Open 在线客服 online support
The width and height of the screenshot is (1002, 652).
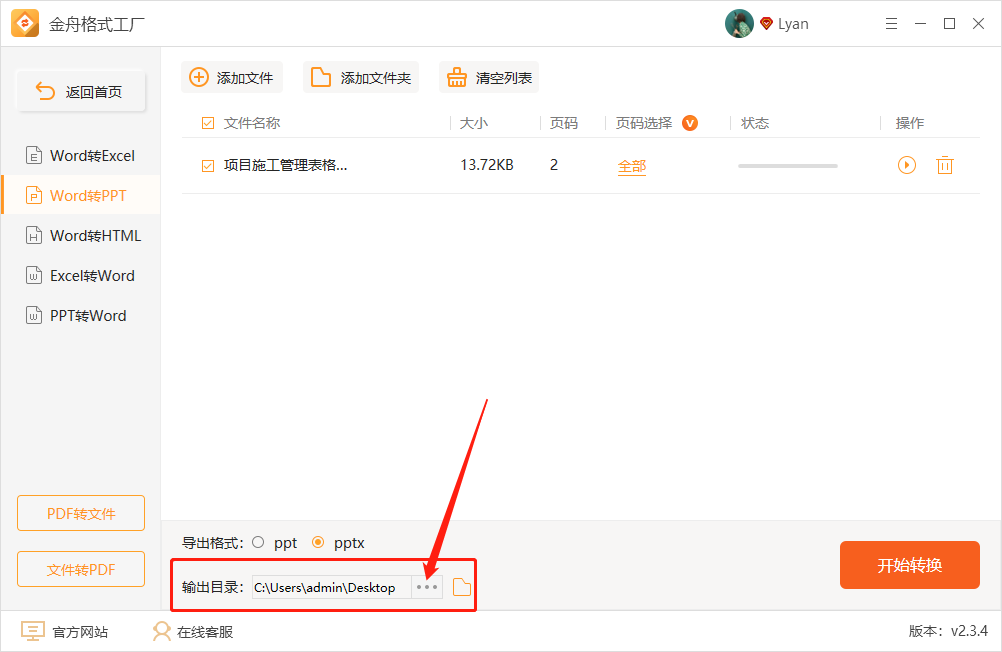193,632
